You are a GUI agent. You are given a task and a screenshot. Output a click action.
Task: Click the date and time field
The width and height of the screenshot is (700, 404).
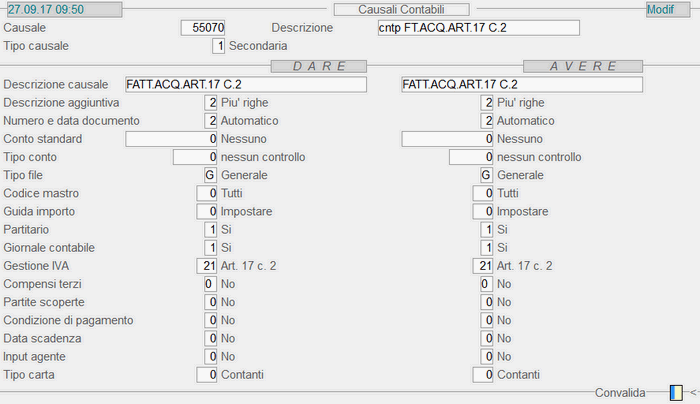click(x=64, y=9)
